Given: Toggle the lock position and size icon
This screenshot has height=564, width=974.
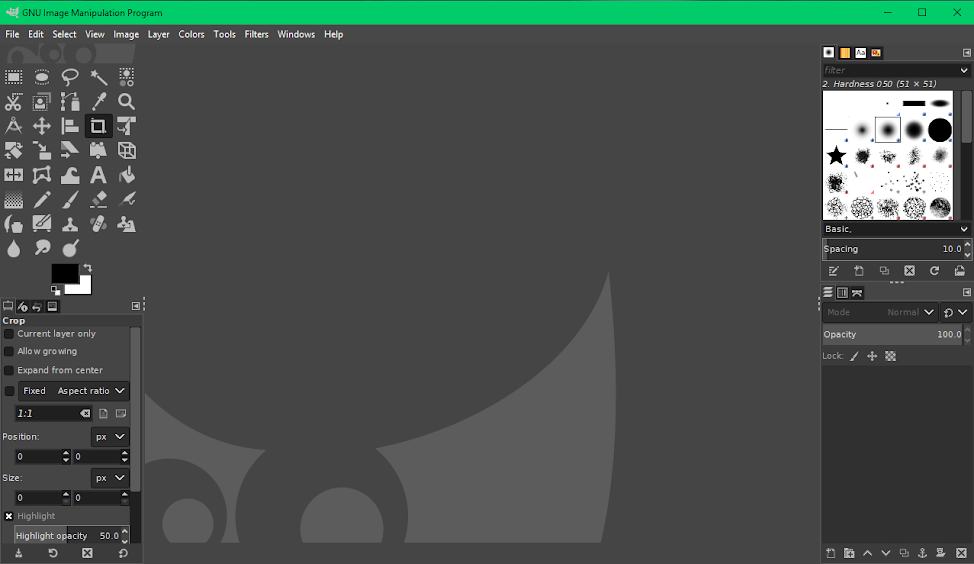Looking at the screenshot, I should [872, 356].
